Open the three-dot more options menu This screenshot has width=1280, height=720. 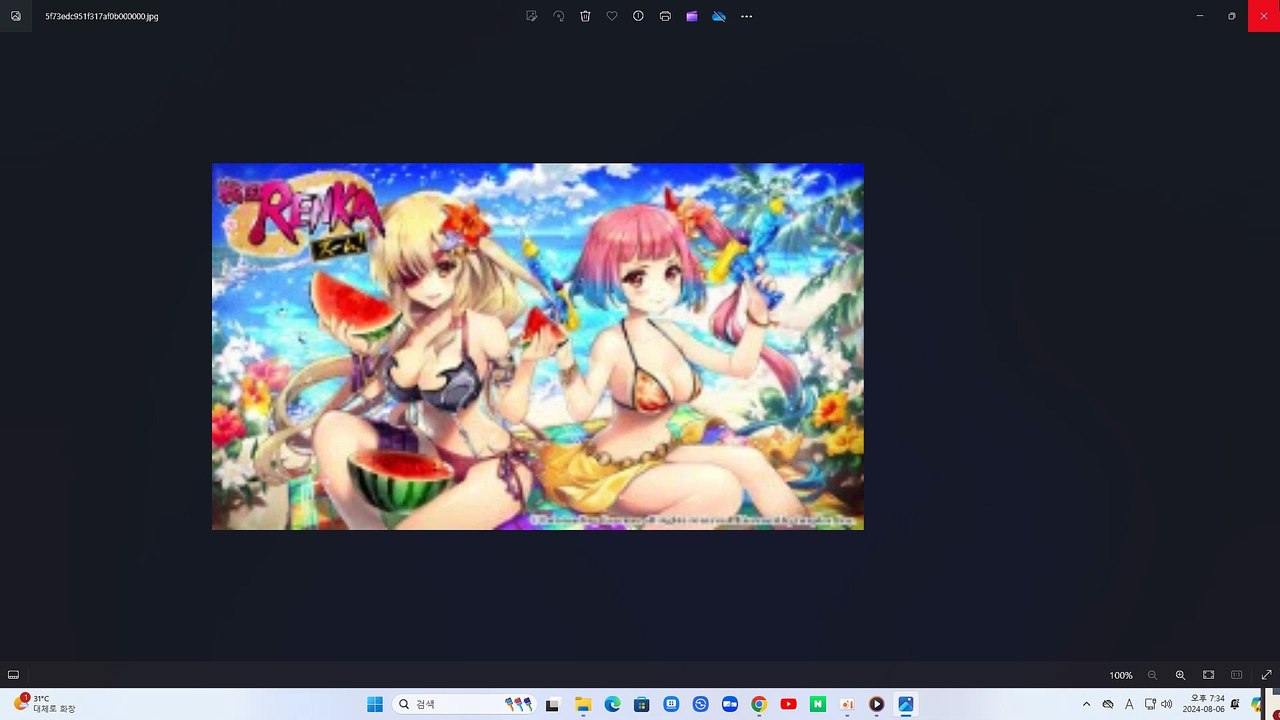point(746,16)
